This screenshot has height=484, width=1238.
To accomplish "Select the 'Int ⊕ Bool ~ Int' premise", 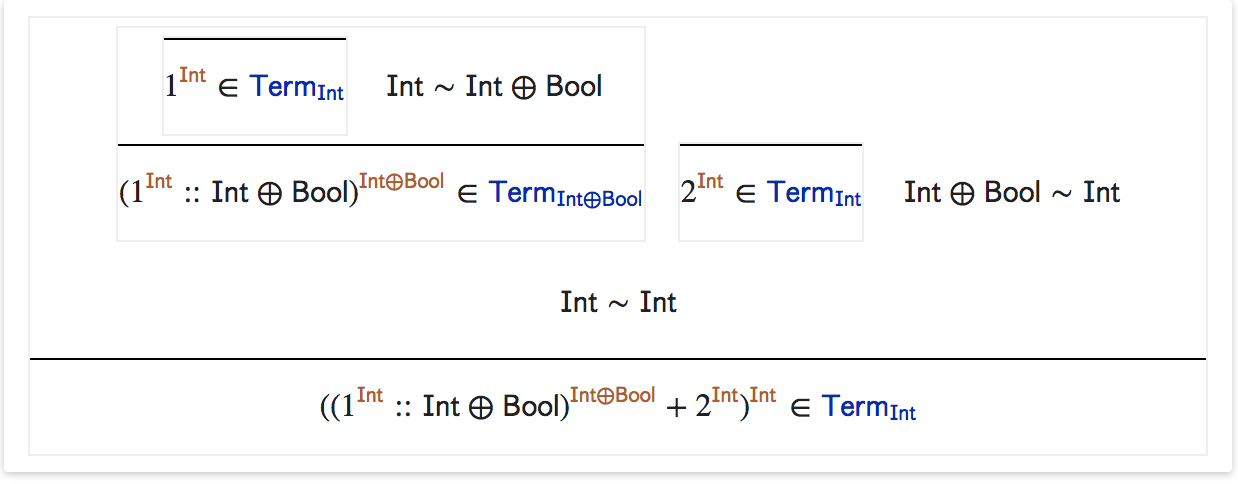I will pos(1012,192).
